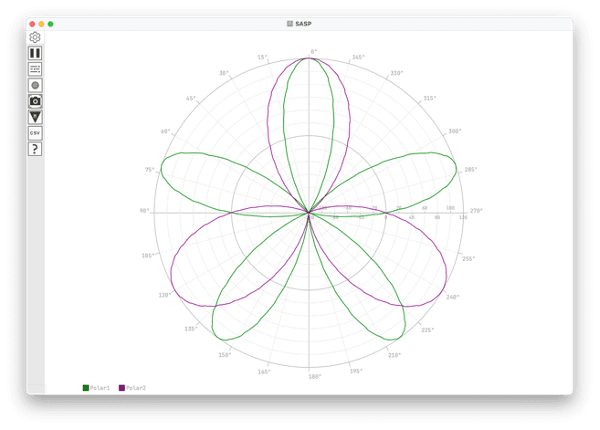Click the 225° angle label

point(427,330)
